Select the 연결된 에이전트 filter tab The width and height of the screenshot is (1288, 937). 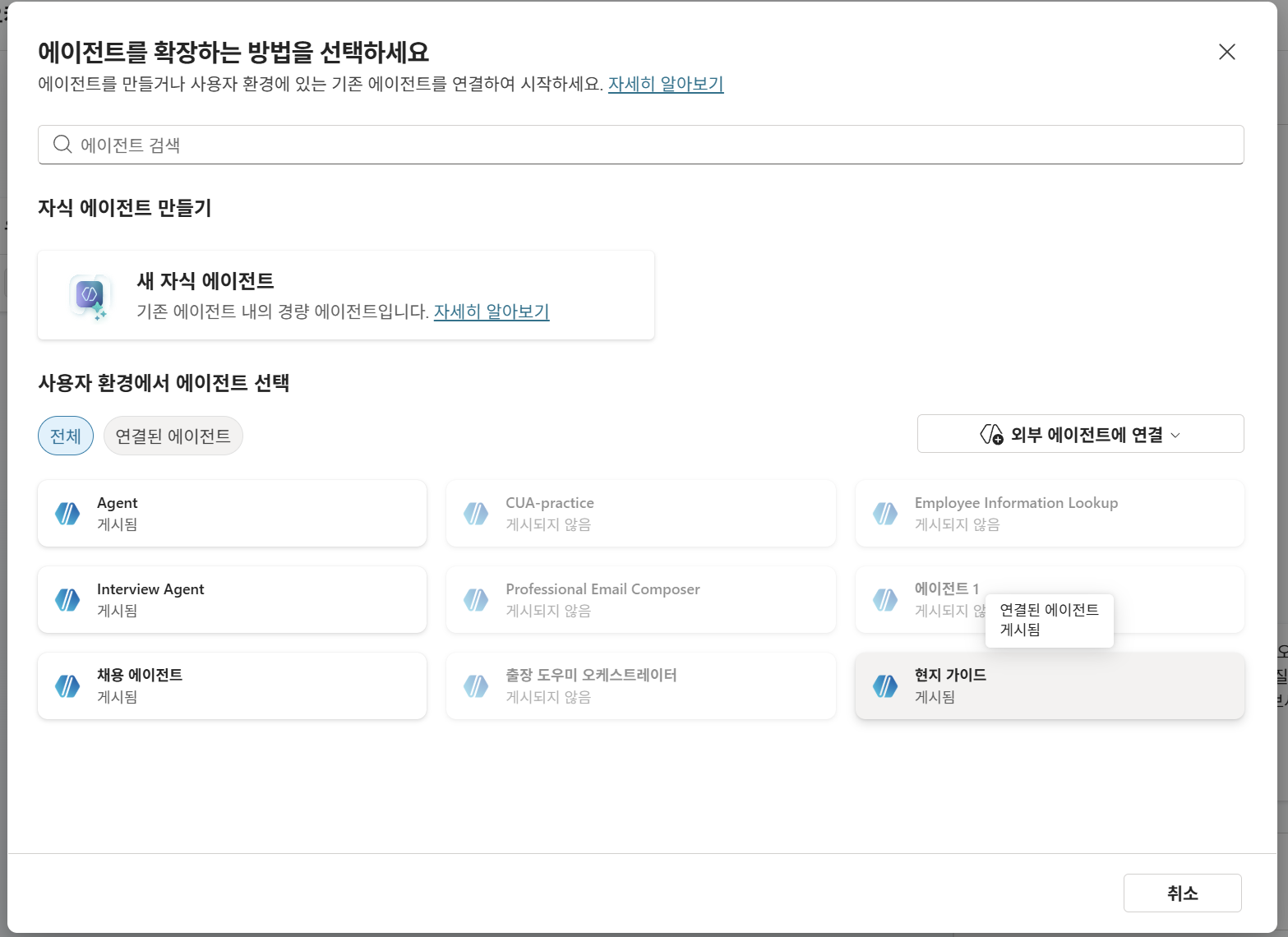173,436
